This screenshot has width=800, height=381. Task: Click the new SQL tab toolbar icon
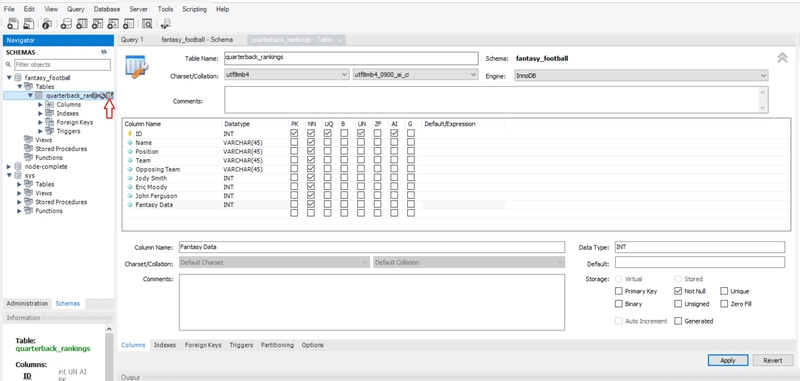pos(13,23)
